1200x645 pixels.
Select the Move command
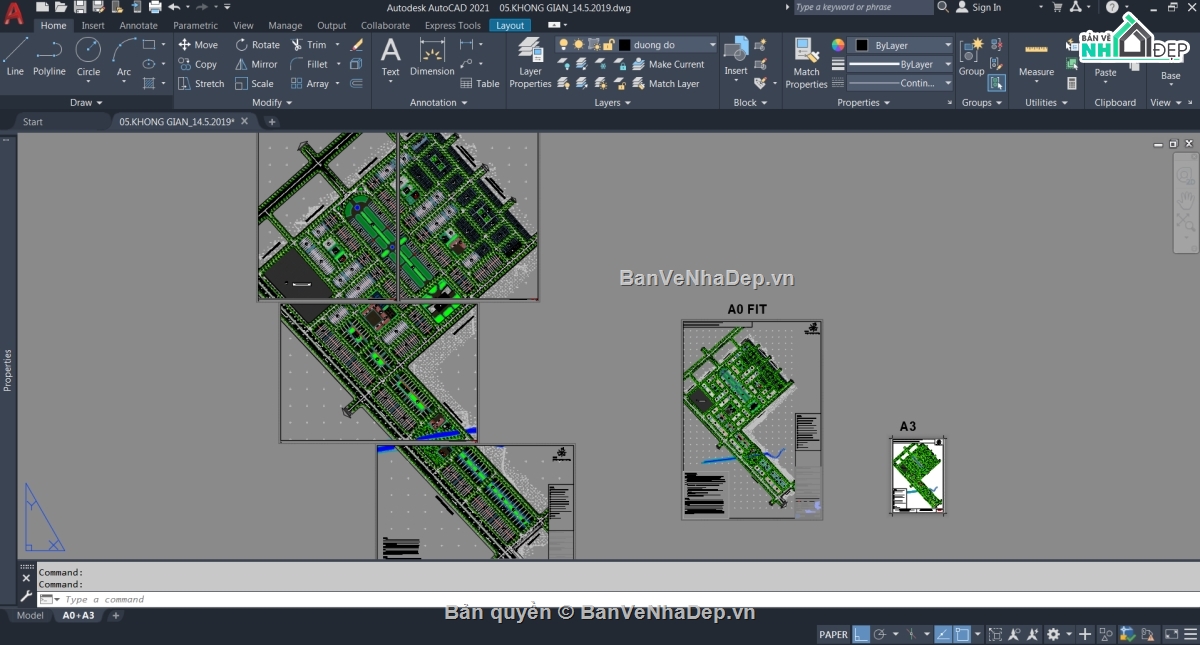click(199, 44)
